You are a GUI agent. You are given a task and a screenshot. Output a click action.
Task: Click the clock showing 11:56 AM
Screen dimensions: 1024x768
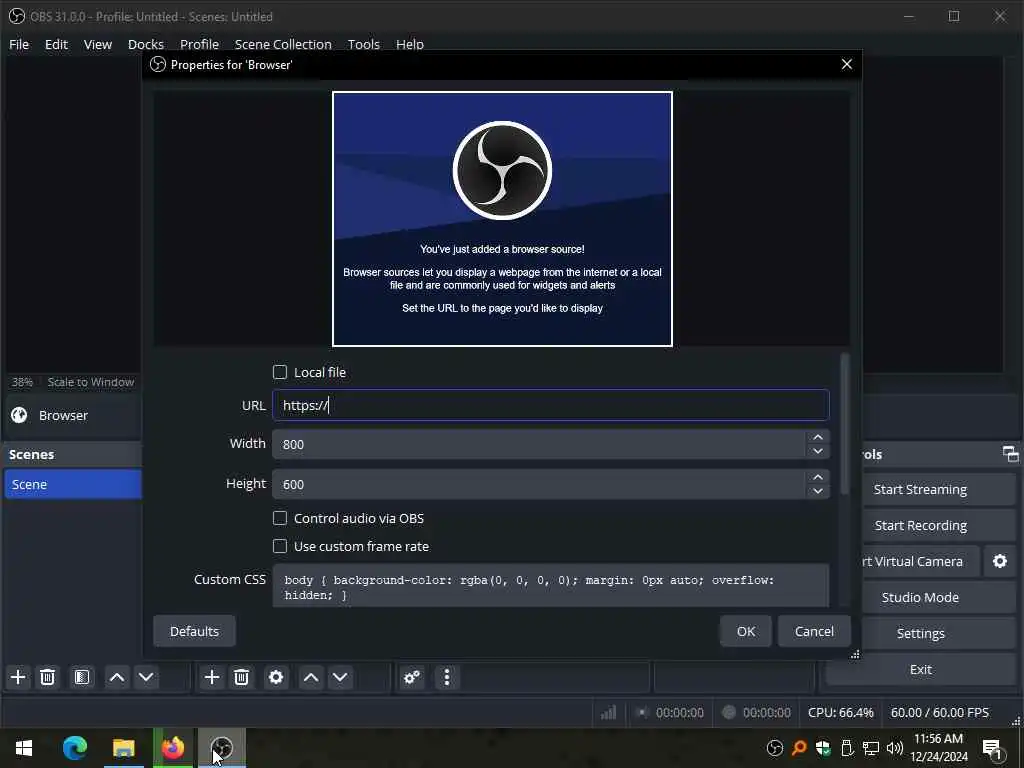(938, 739)
